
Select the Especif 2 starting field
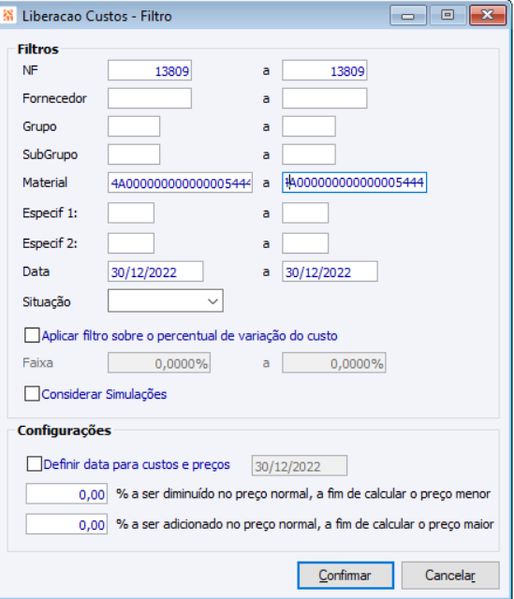[x=131, y=243]
